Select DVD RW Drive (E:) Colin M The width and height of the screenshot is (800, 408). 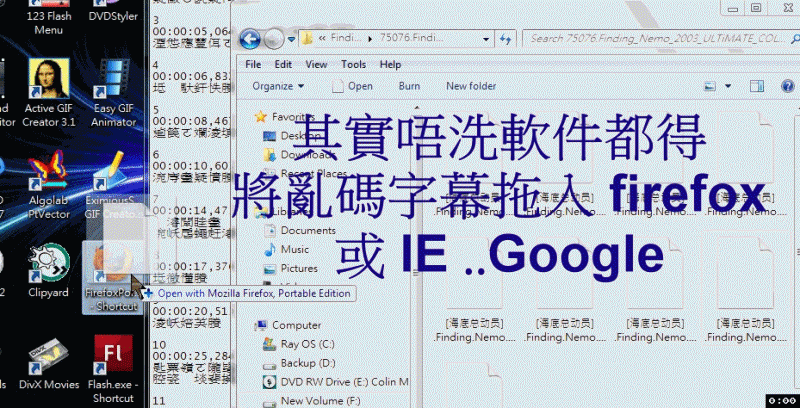[x=336, y=382]
